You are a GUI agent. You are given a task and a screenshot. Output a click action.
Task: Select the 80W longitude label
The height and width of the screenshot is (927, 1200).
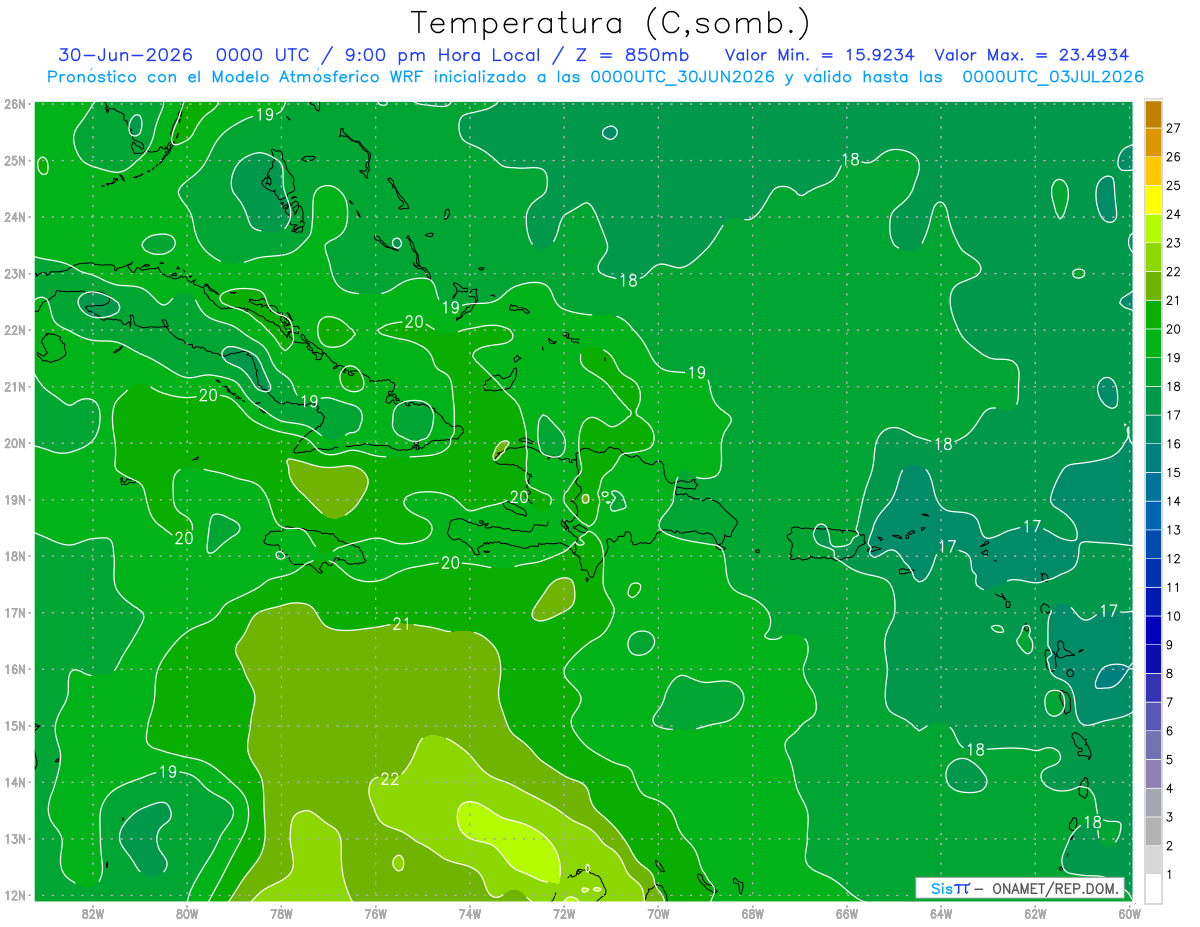187,912
